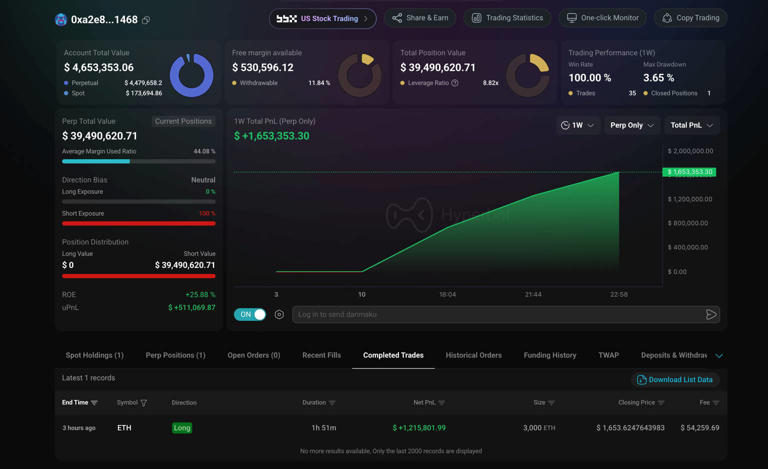Focus the danmaku message input
768x469 pixels.
pyautogui.click(x=499, y=314)
